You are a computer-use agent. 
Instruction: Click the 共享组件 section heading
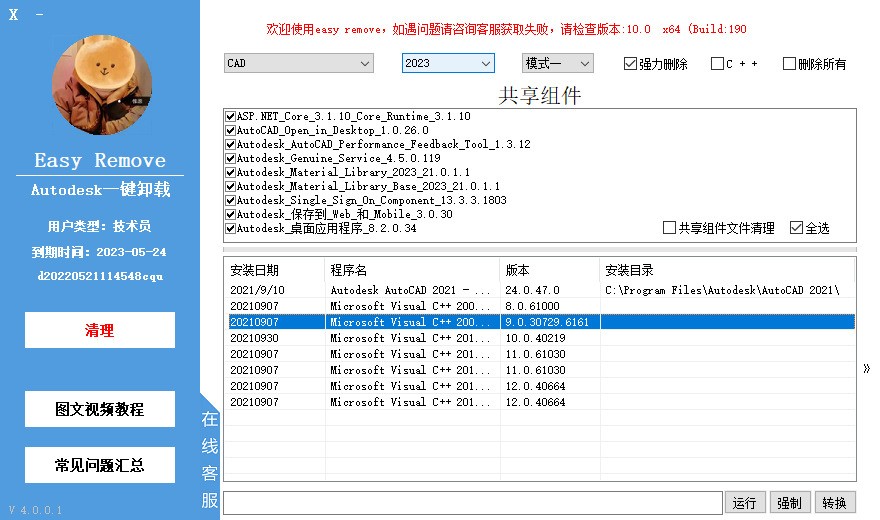click(539, 95)
